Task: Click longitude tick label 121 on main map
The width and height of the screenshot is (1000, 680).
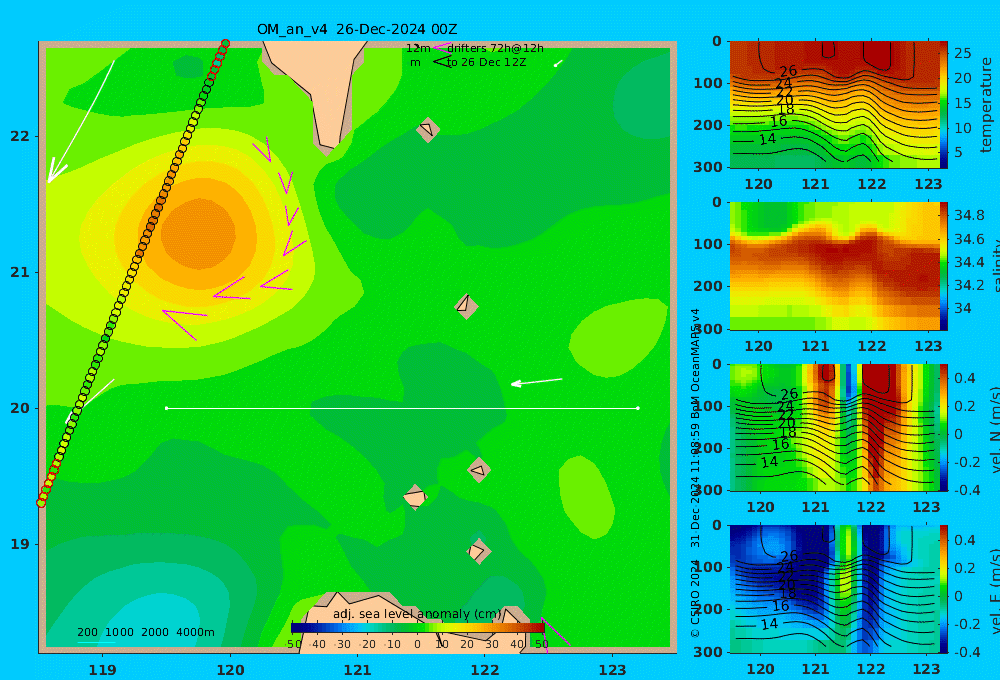Action: pos(357,670)
